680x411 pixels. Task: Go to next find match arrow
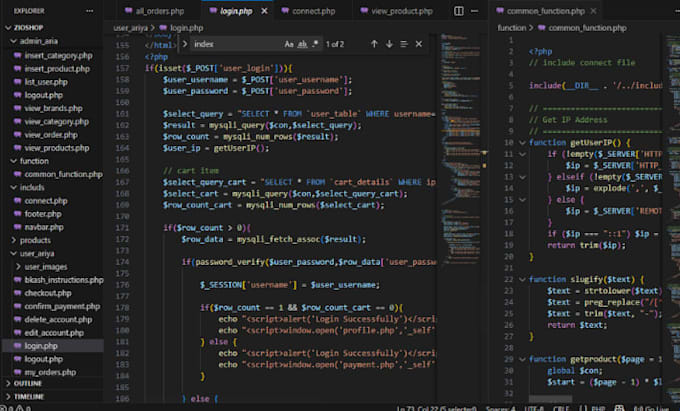click(x=389, y=44)
